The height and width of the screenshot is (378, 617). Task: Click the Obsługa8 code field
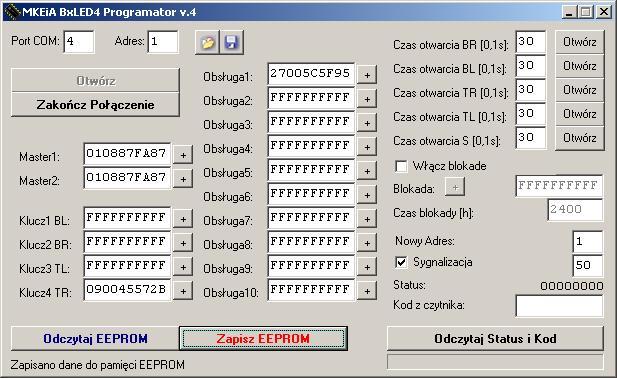click(x=311, y=242)
